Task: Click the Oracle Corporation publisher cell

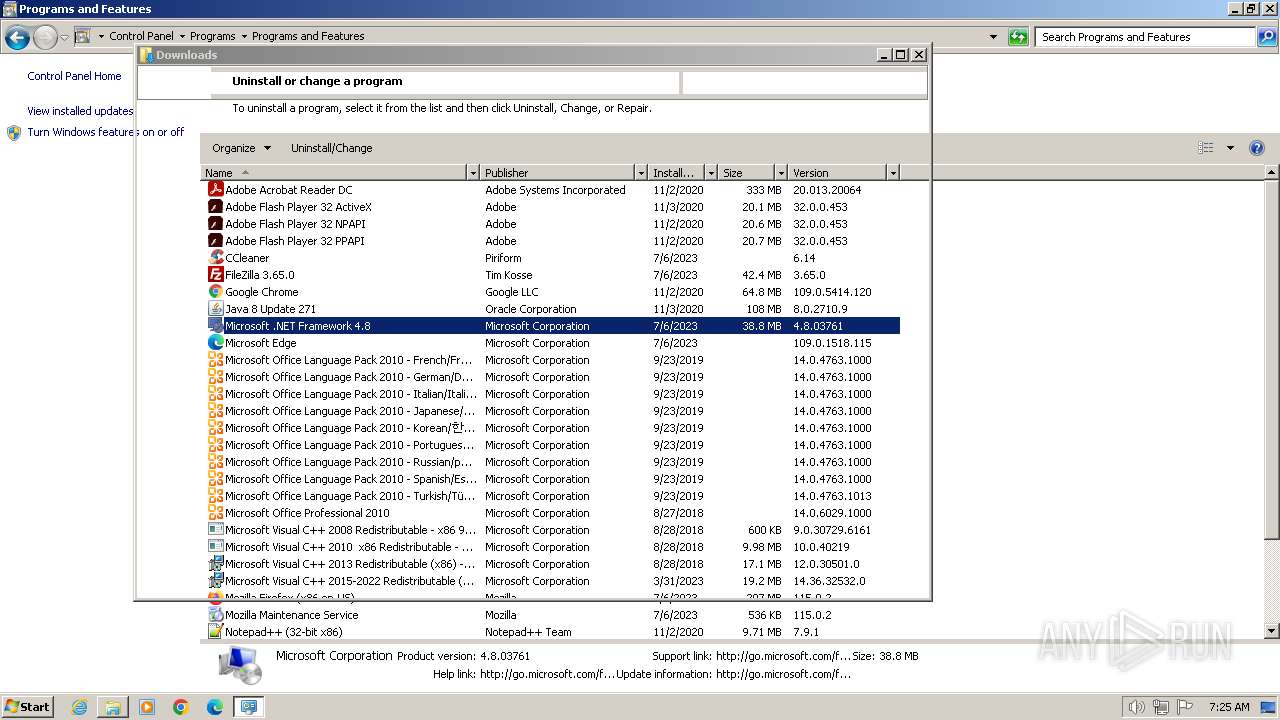Action: click(x=531, y=309)
